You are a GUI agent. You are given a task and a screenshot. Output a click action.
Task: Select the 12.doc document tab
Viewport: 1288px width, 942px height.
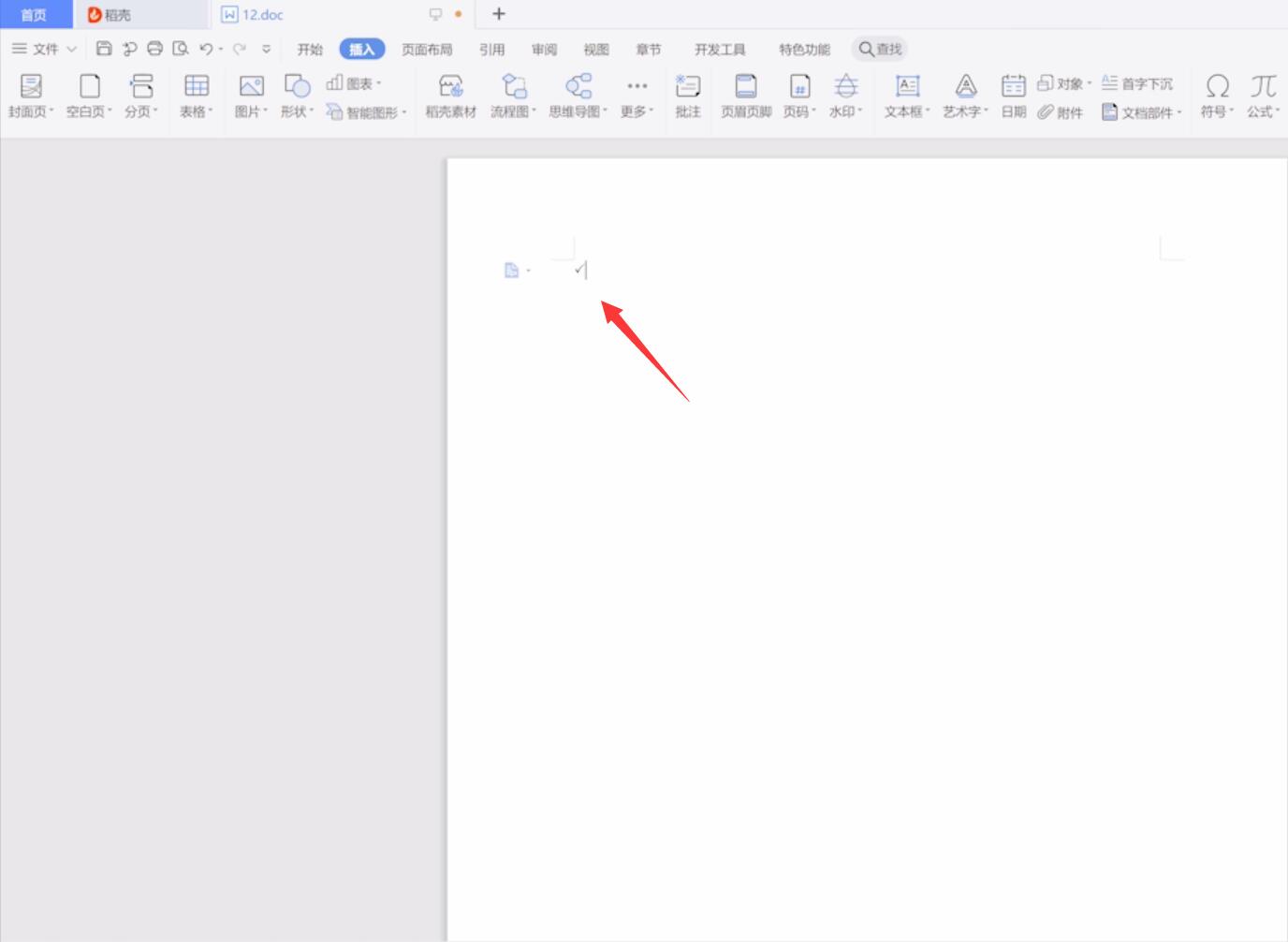click(263, 15)
